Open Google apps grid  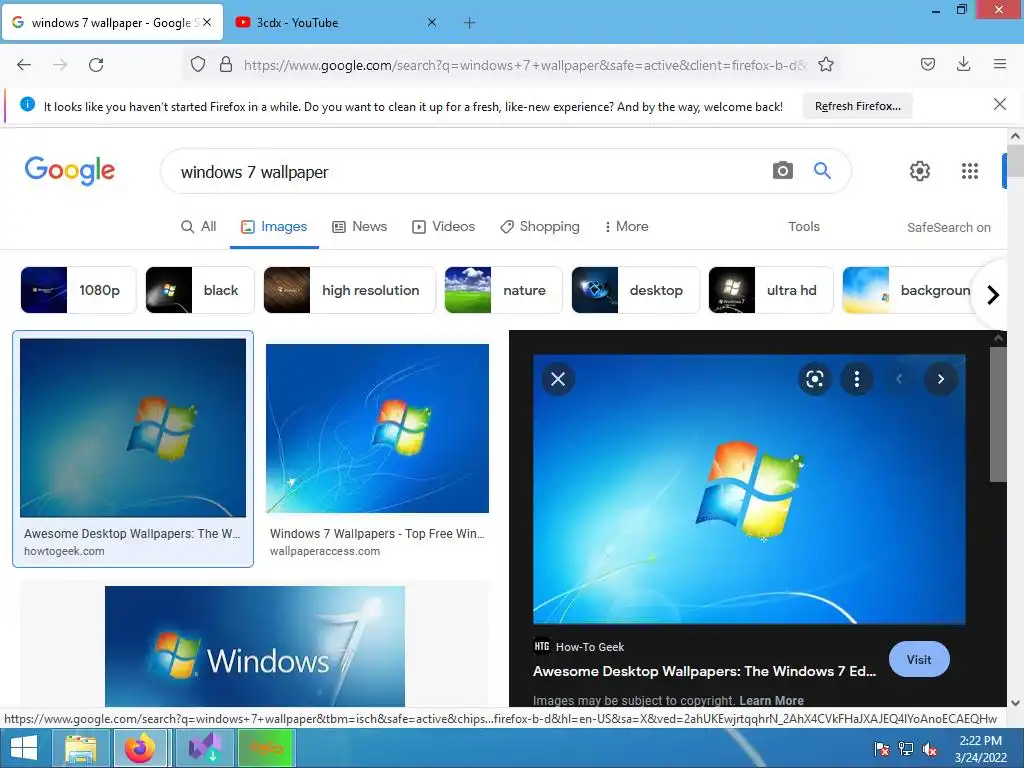970,171
